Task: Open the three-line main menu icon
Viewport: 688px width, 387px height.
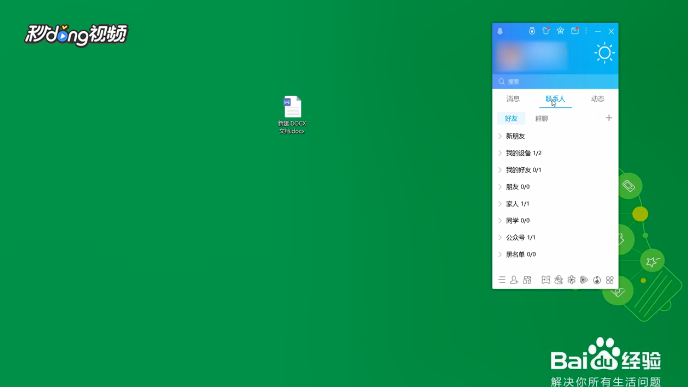Action: tap(502, 280)
